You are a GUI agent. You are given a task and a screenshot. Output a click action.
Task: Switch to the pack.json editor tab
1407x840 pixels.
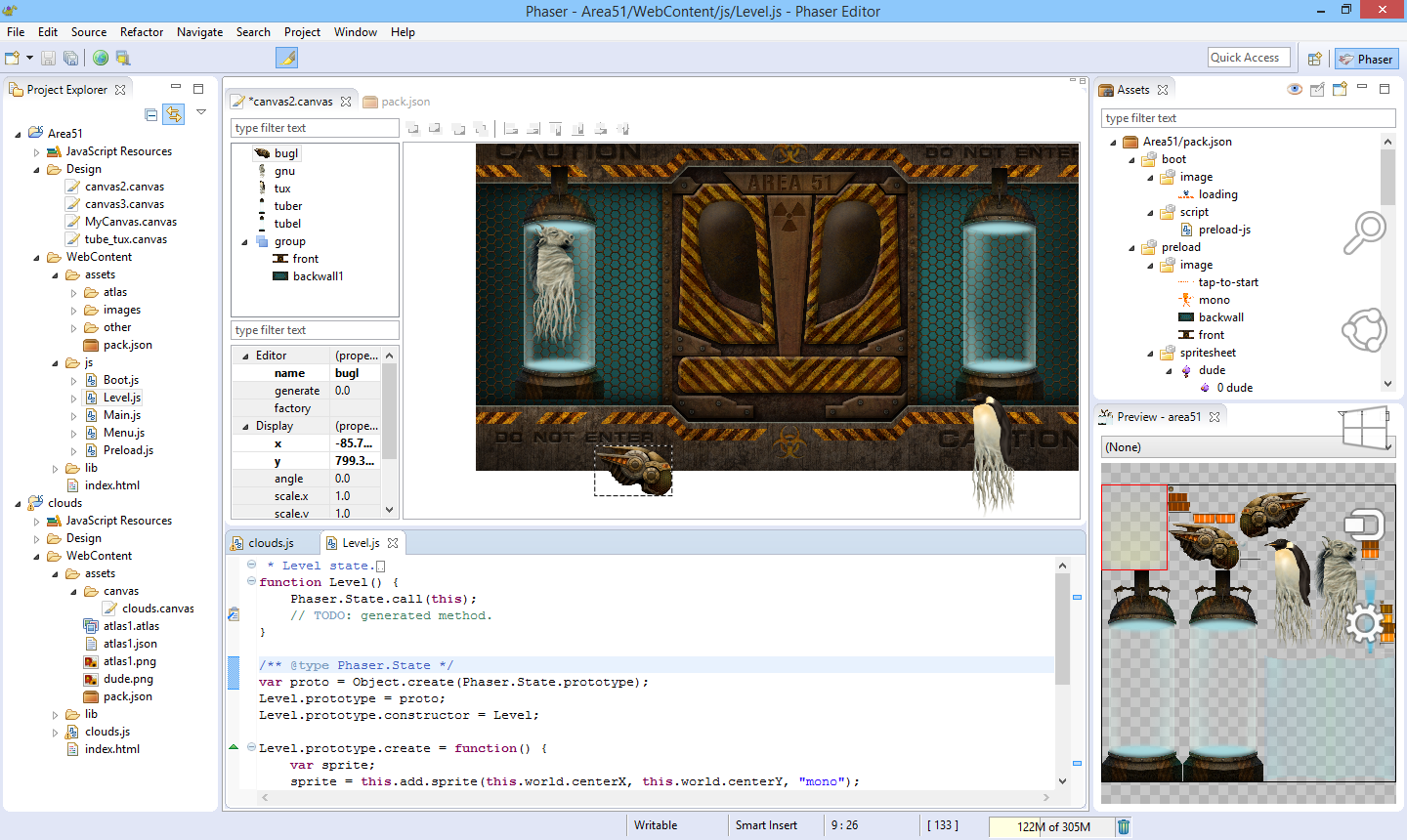(x=396, y=102)
